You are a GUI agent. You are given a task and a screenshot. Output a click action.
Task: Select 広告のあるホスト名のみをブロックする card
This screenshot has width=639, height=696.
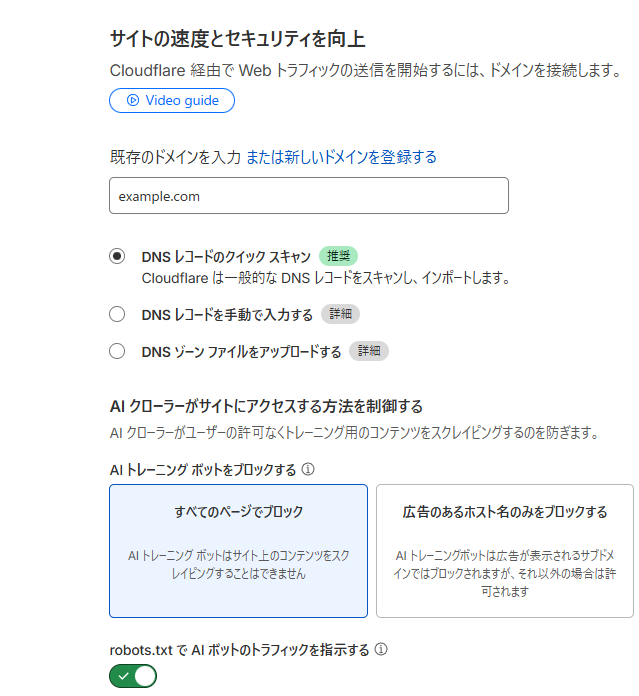(x=504, y=550)
